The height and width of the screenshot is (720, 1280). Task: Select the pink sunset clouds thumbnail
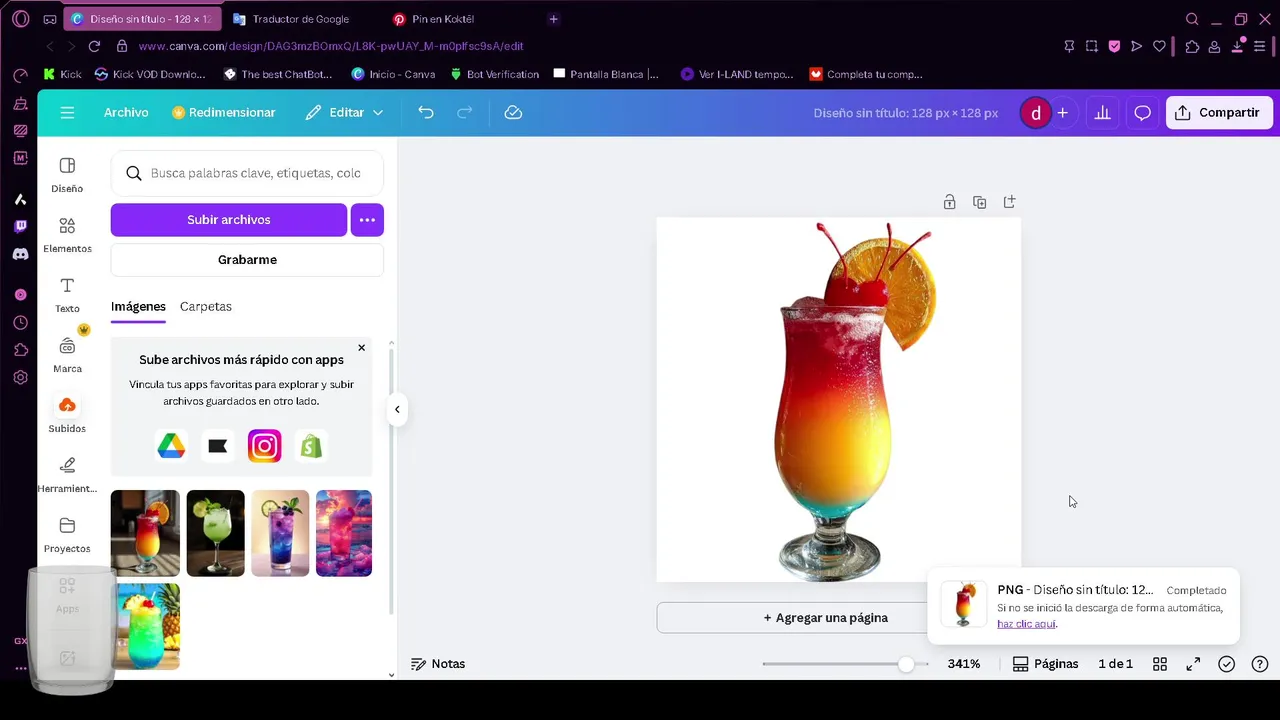344,533
